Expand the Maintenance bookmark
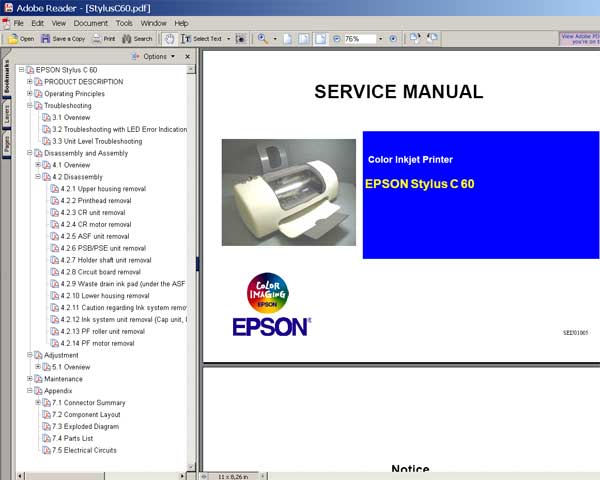Image resolution: width=600 pixels, height=480 pixels. (x=29, y=379)
